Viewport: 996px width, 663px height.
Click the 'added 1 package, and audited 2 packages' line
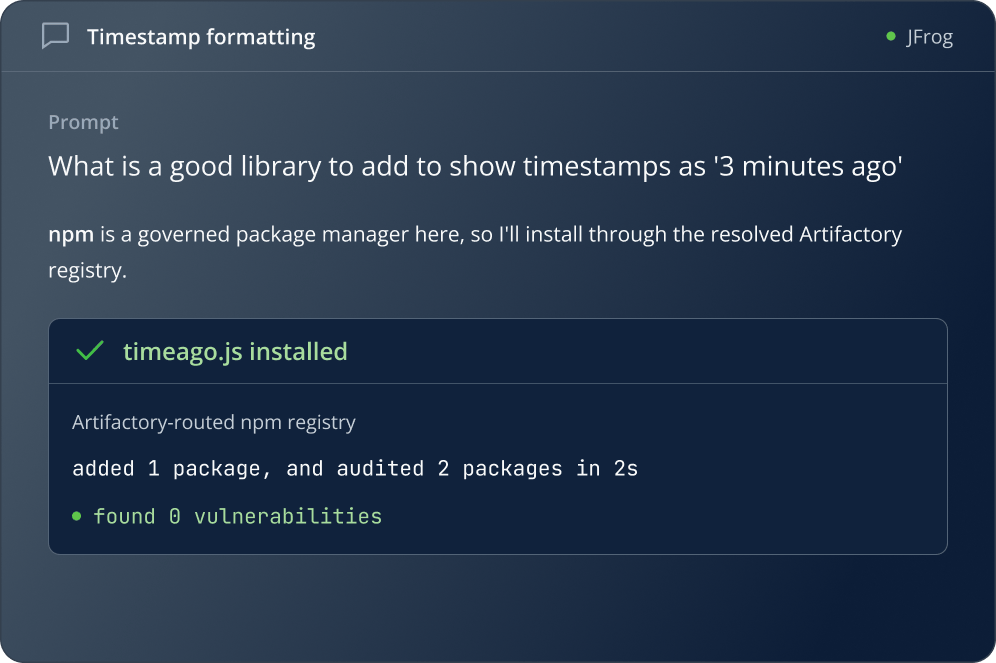(355, 469)
